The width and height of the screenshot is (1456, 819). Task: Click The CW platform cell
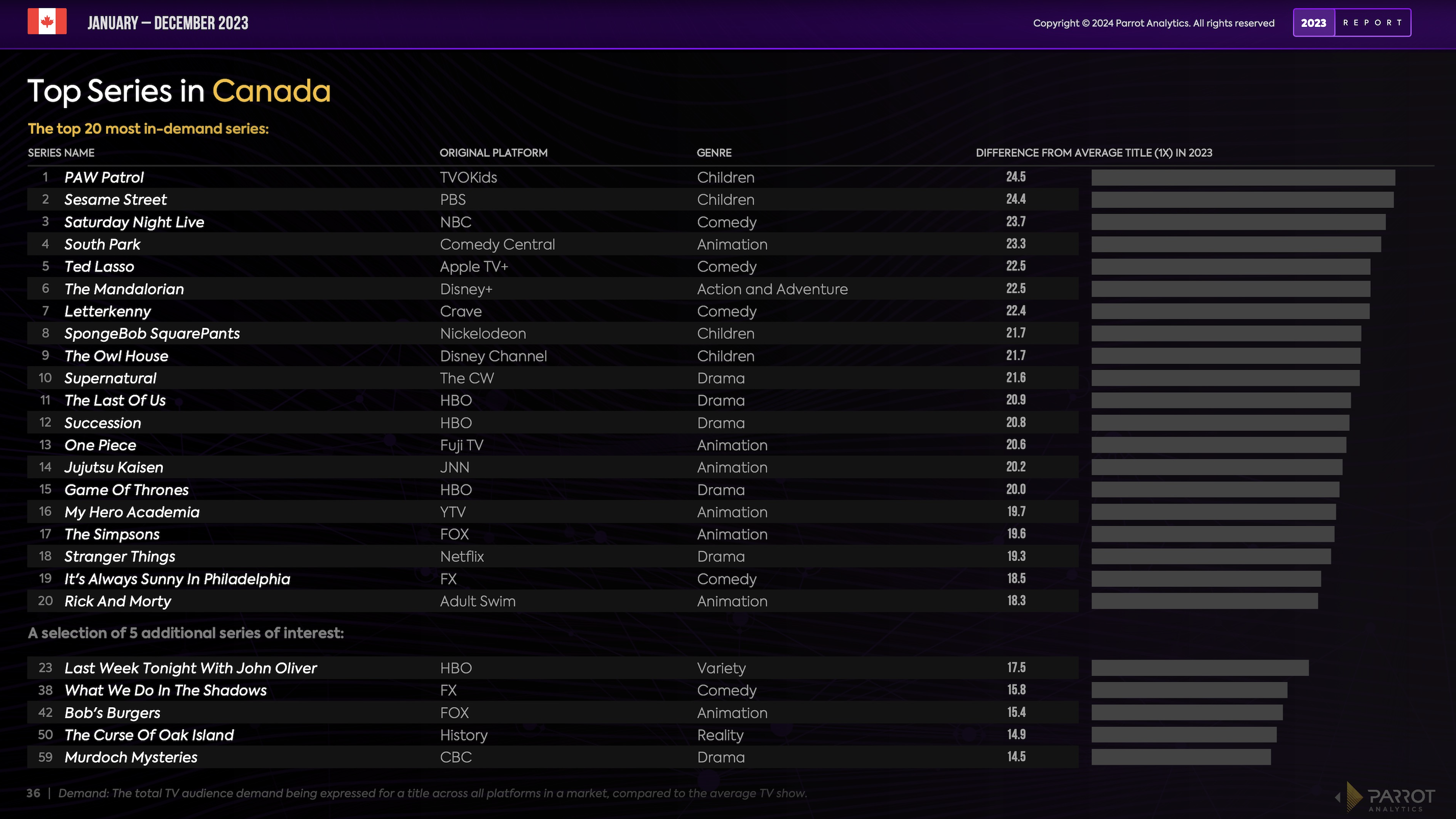[467, 378]
